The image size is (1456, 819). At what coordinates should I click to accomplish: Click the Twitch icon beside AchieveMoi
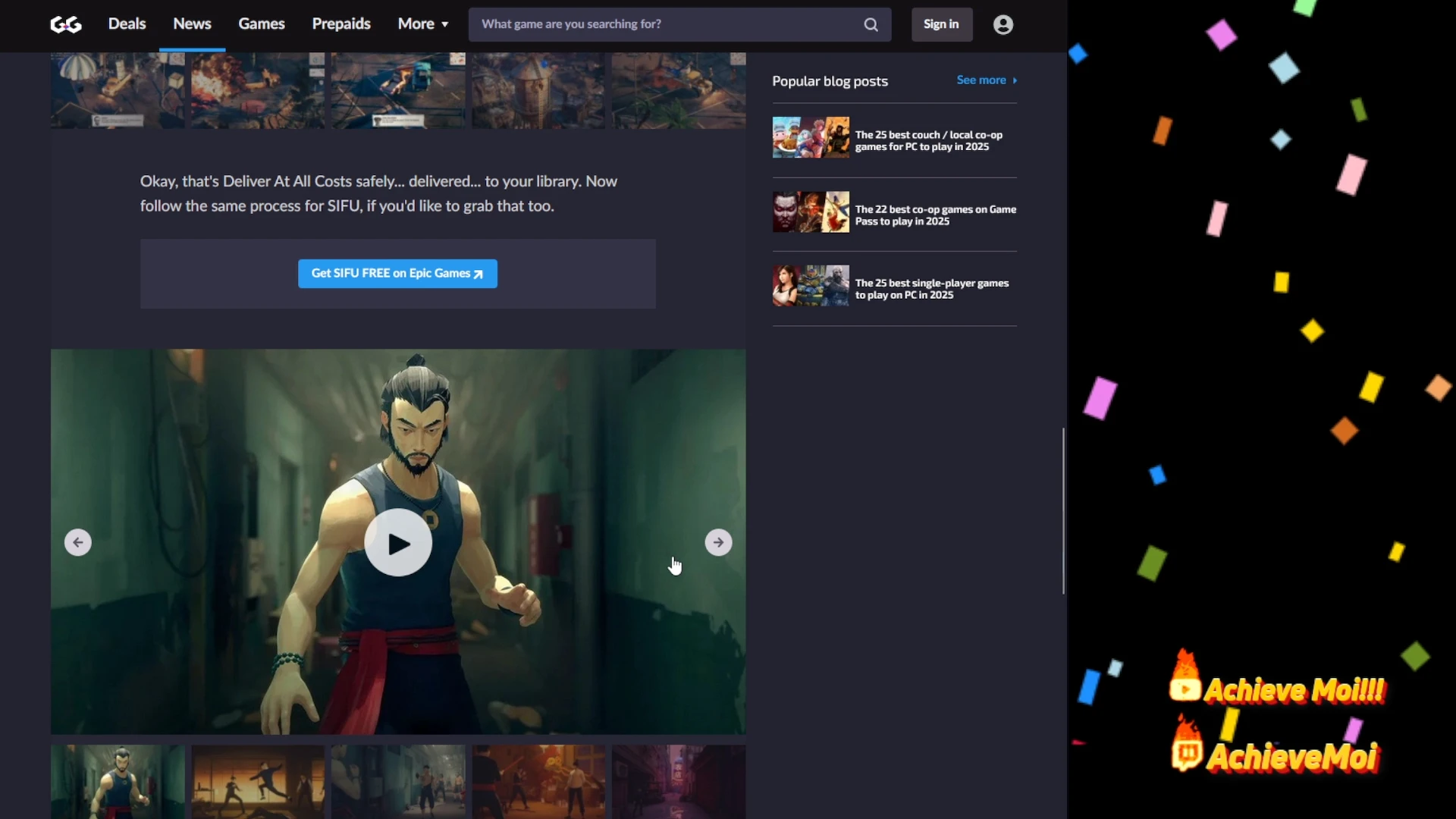tap(1187, 755)
